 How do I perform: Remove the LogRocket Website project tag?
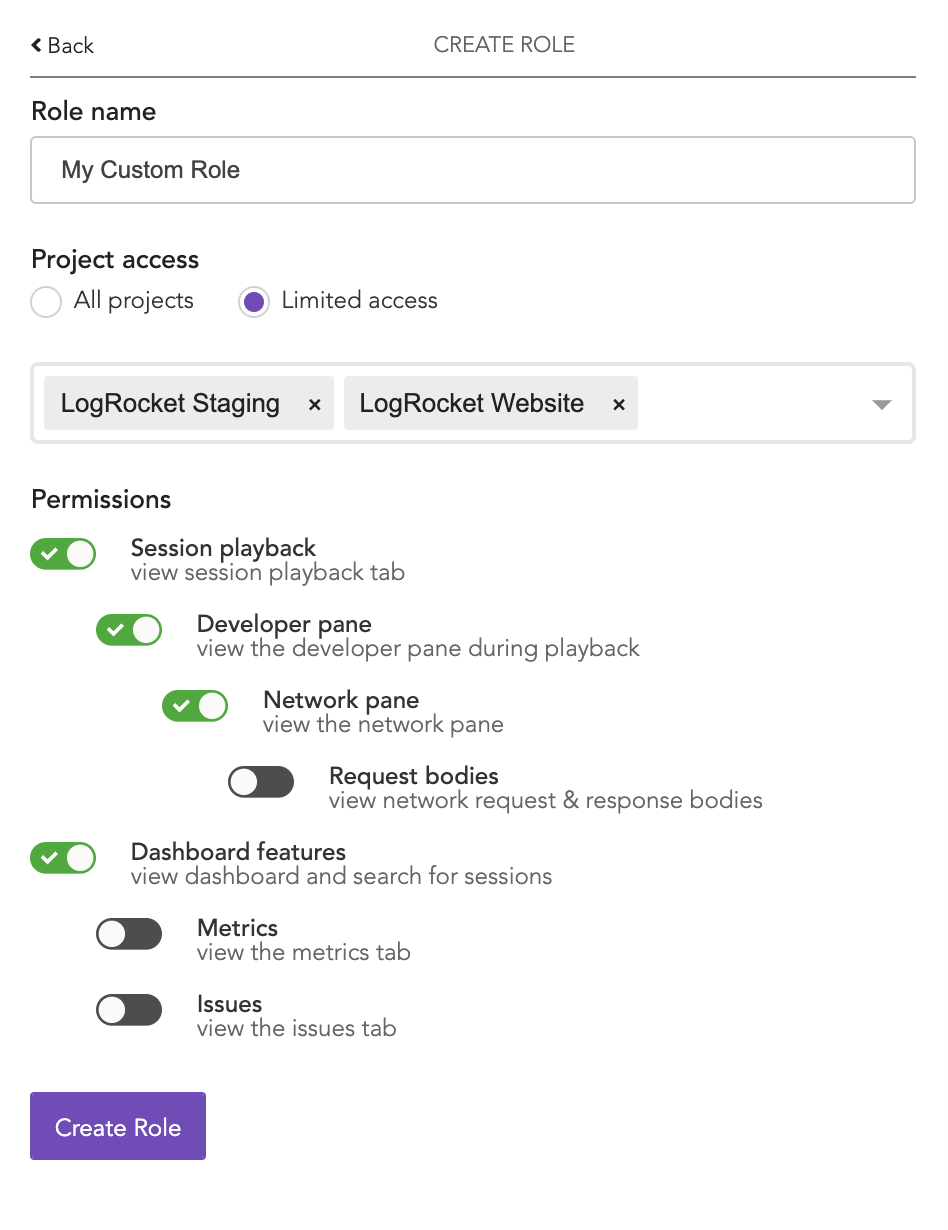tap(619, 404)
